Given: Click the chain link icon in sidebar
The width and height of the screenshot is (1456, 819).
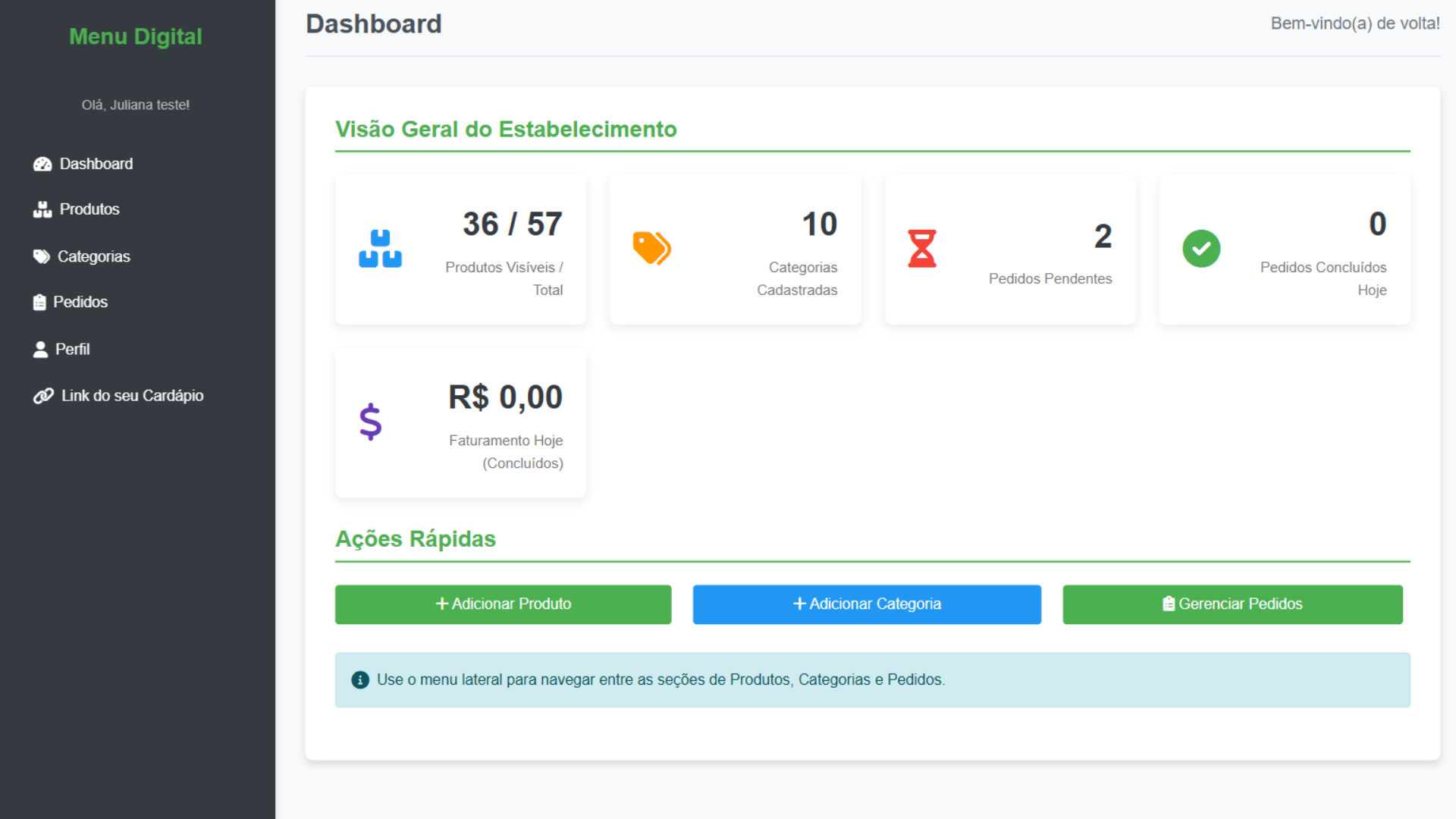Looking at the screenshot, I should click(x=43, y=396).
